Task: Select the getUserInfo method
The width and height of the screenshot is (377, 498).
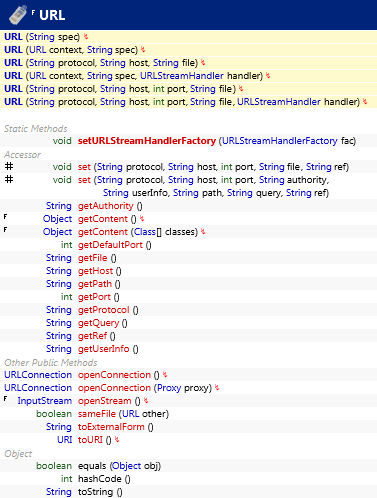Action: (104, 349)
